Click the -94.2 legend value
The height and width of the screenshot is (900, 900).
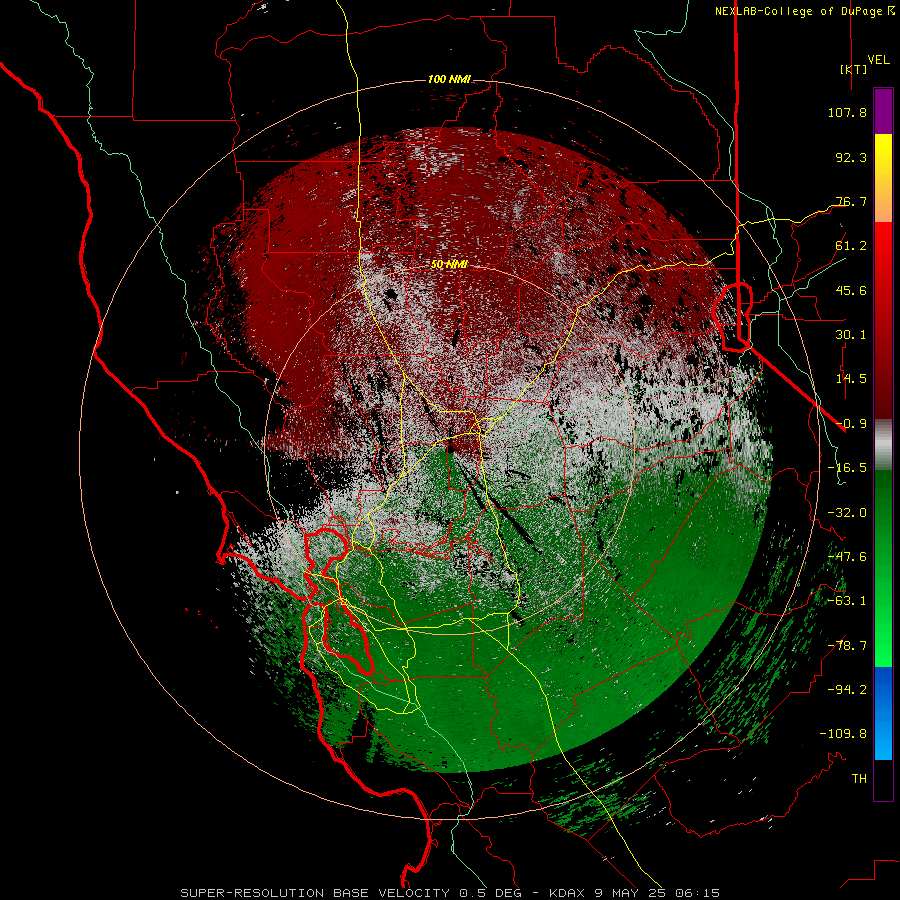(847, 690)
